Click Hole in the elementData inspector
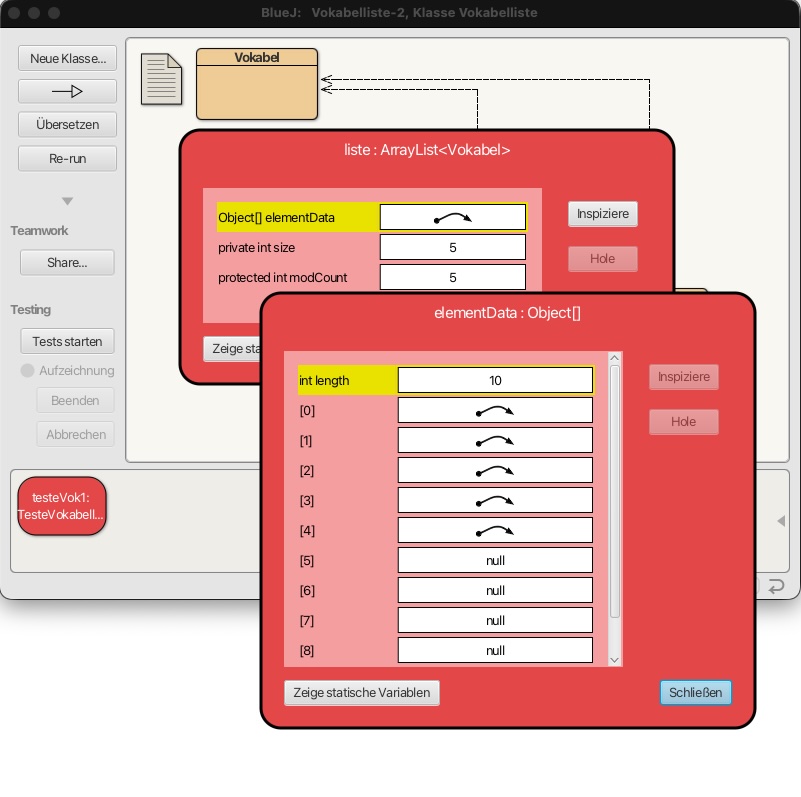Viewport: 801px width, 797px height. point(684,421)
